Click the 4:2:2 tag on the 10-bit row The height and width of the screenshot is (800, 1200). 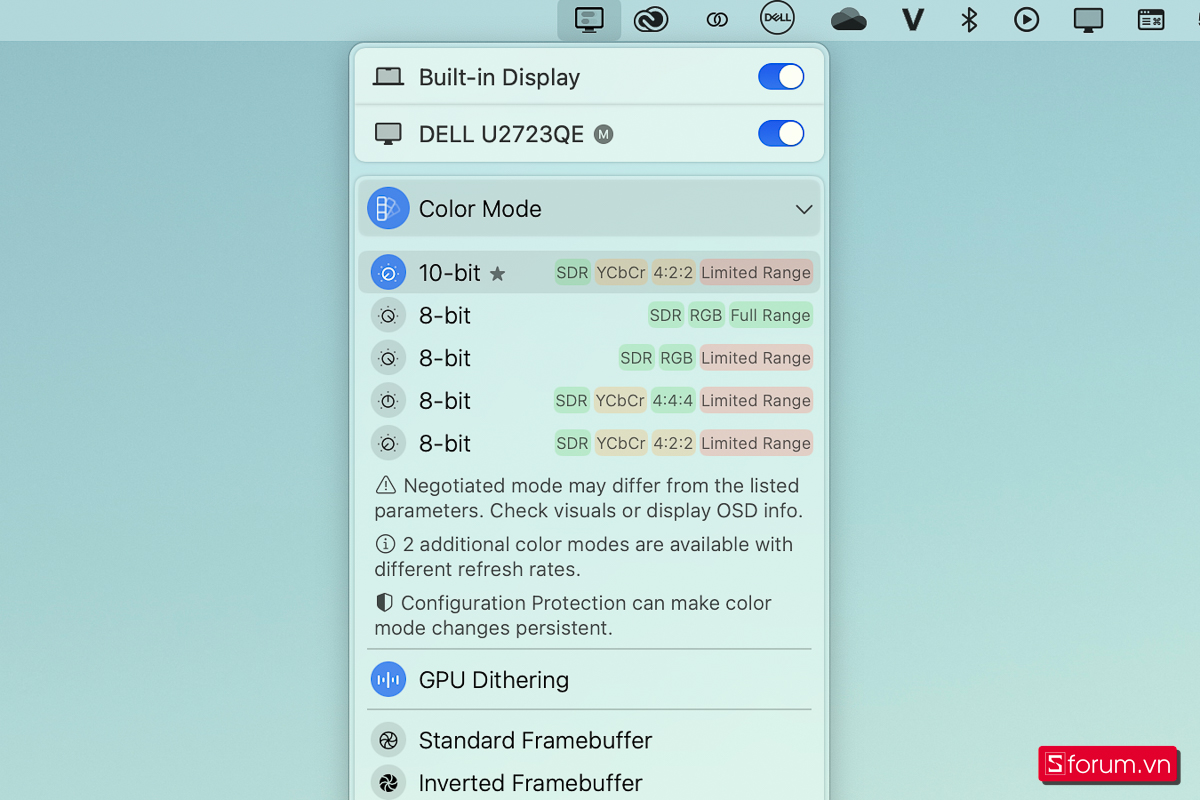pos(673,272)
